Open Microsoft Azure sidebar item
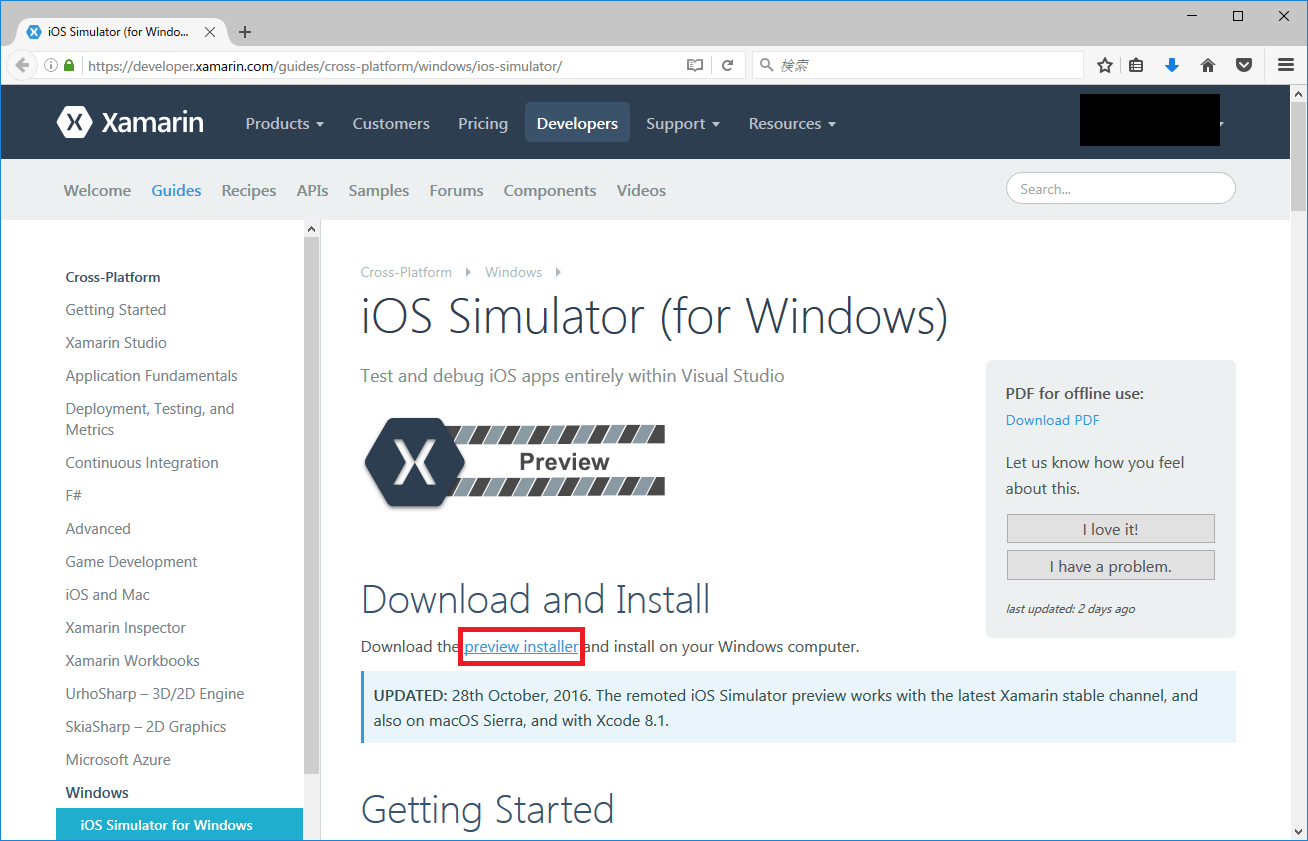The width and height of the screenshot is (1308, 841). [x=118, y=760]
